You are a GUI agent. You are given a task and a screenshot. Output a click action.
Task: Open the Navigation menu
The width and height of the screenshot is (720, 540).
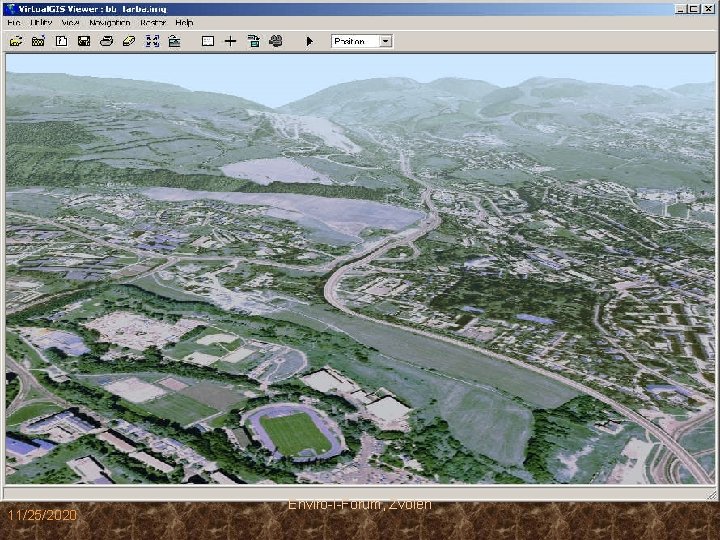109,21
